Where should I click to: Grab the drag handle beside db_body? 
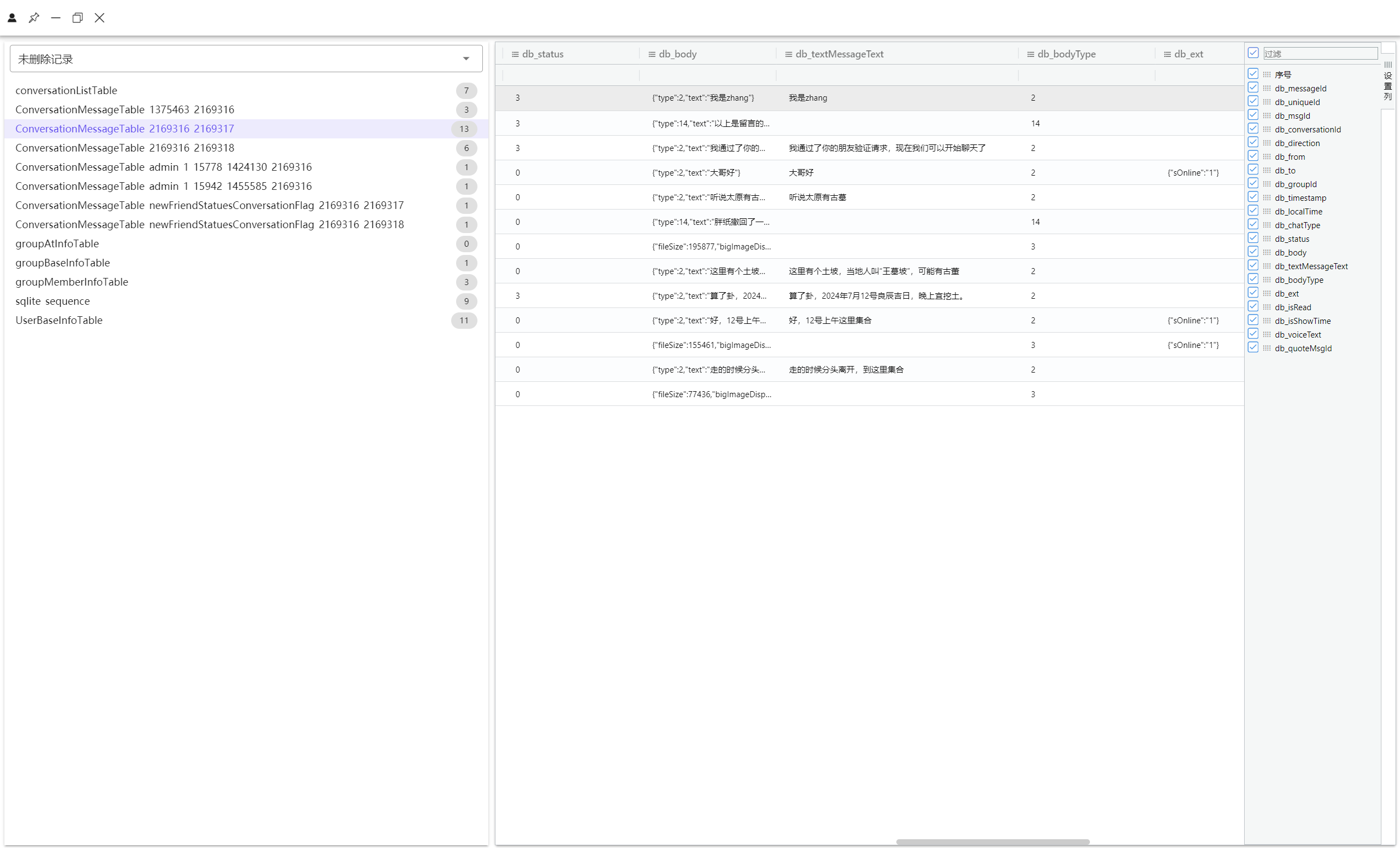(x=1267, y=252)
